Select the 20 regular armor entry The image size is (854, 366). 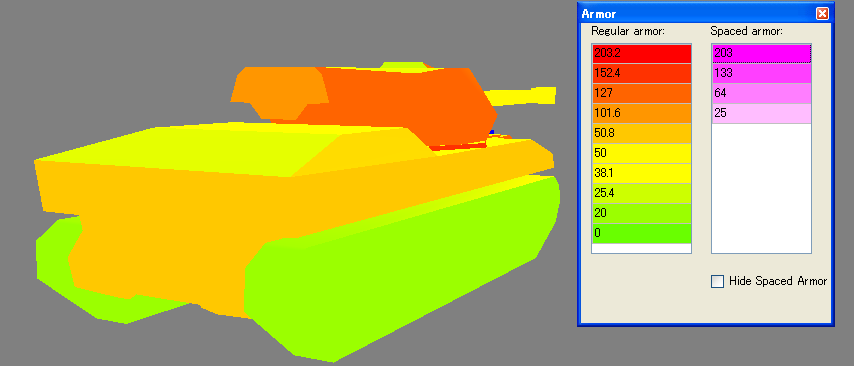[x=642, y=214]
